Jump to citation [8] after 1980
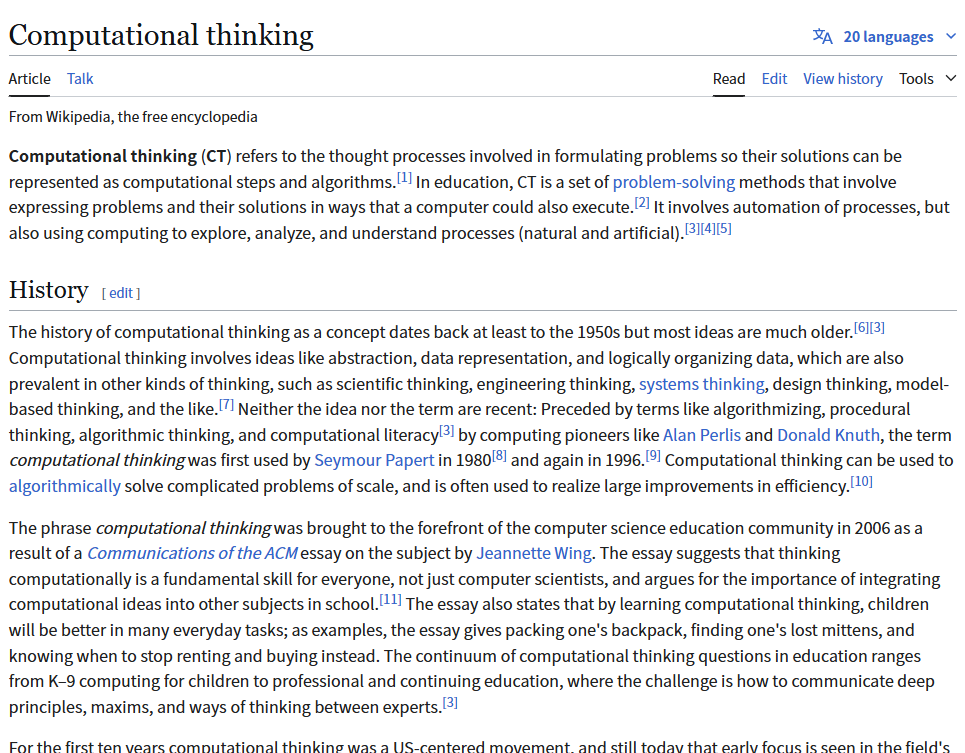 point(499,456)
